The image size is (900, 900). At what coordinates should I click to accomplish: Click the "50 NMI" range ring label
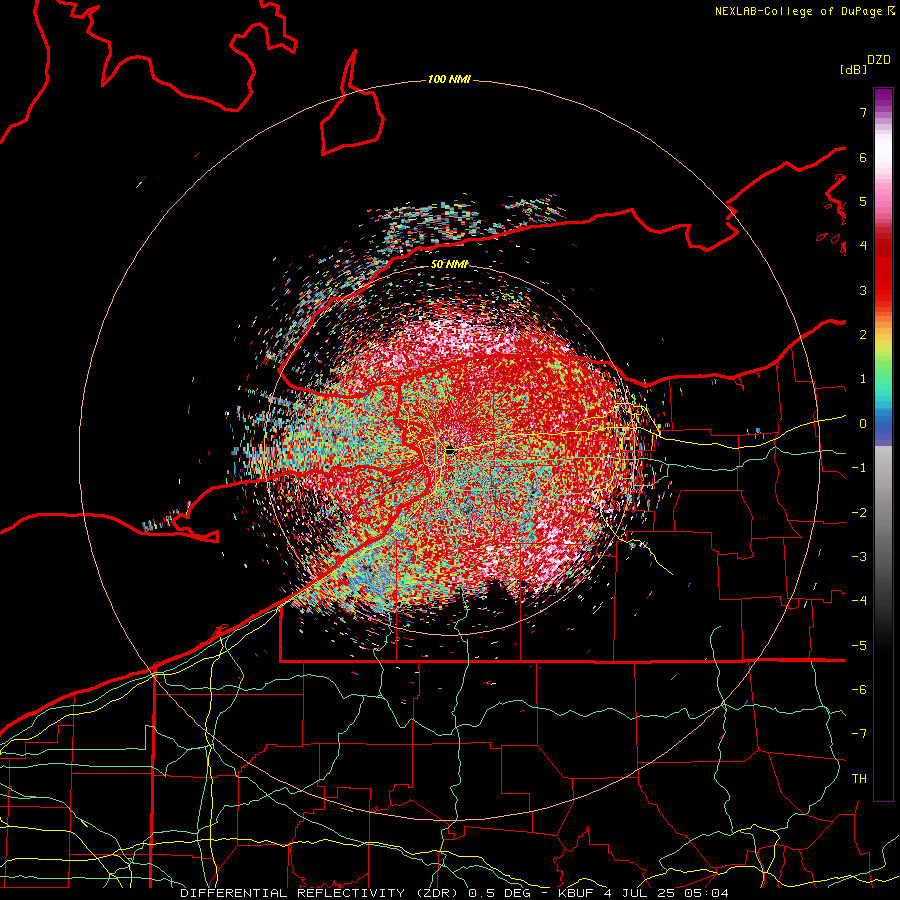[x=449, y=264]
